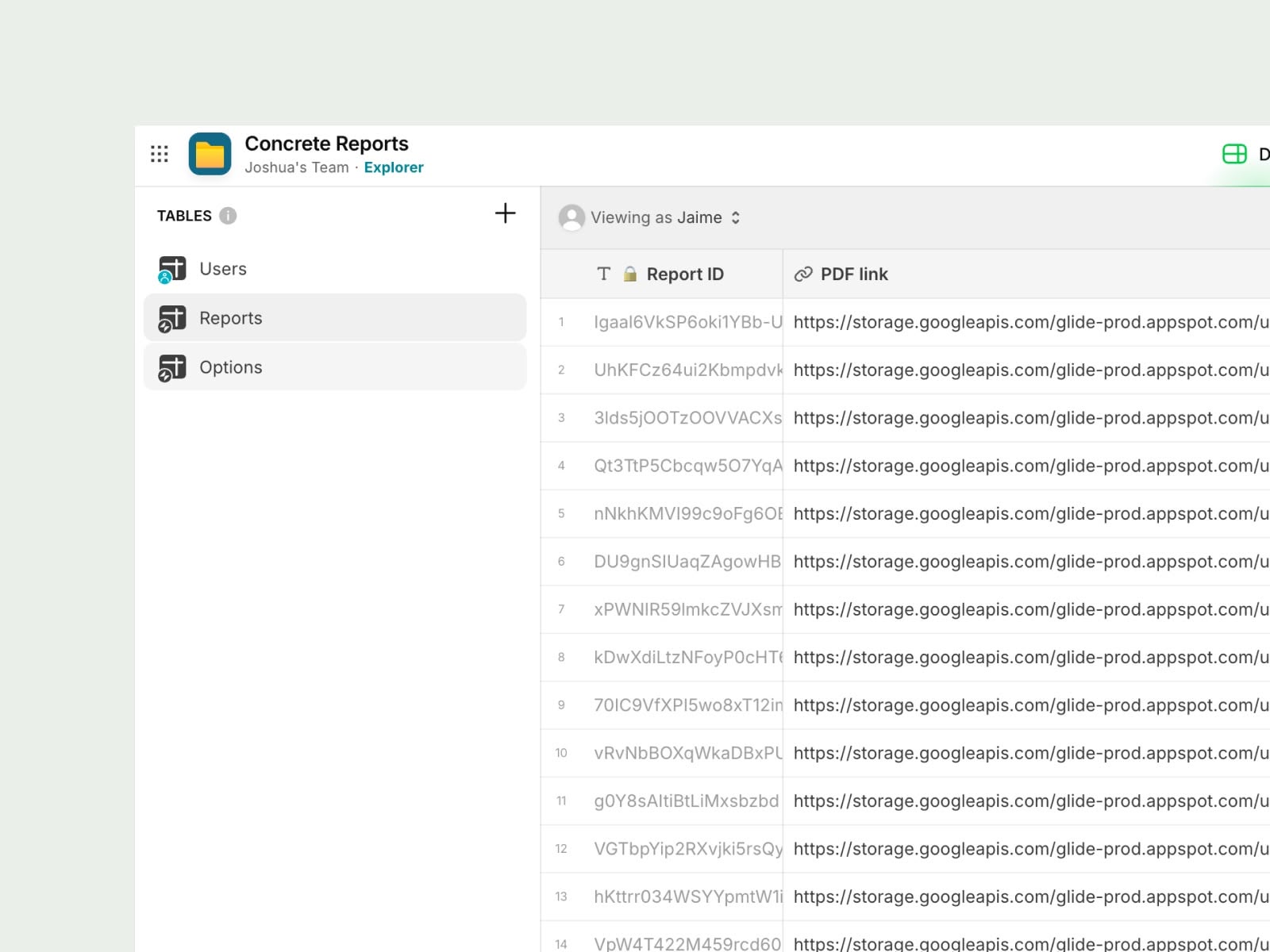Click the Jaime user avatar icon
The height and width of the screenshot is (952, 1270).
(571, 217)
